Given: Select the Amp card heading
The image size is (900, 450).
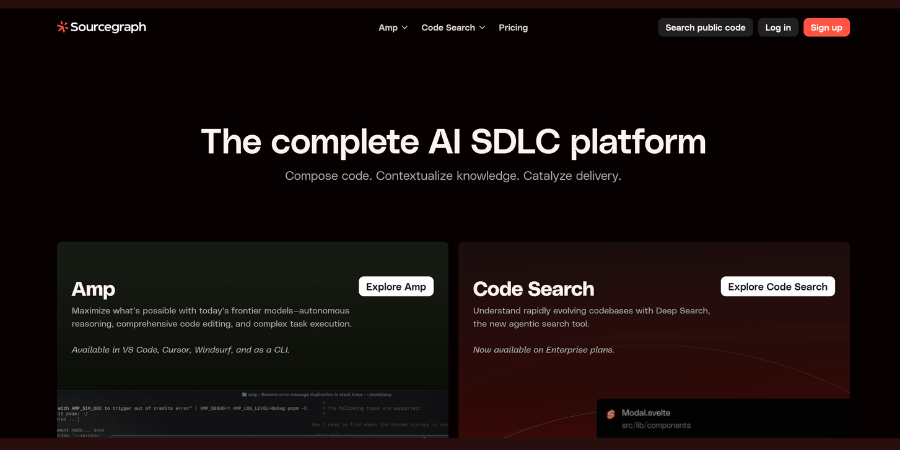Looking at the screenshot, I should click(x=93, y=289).
